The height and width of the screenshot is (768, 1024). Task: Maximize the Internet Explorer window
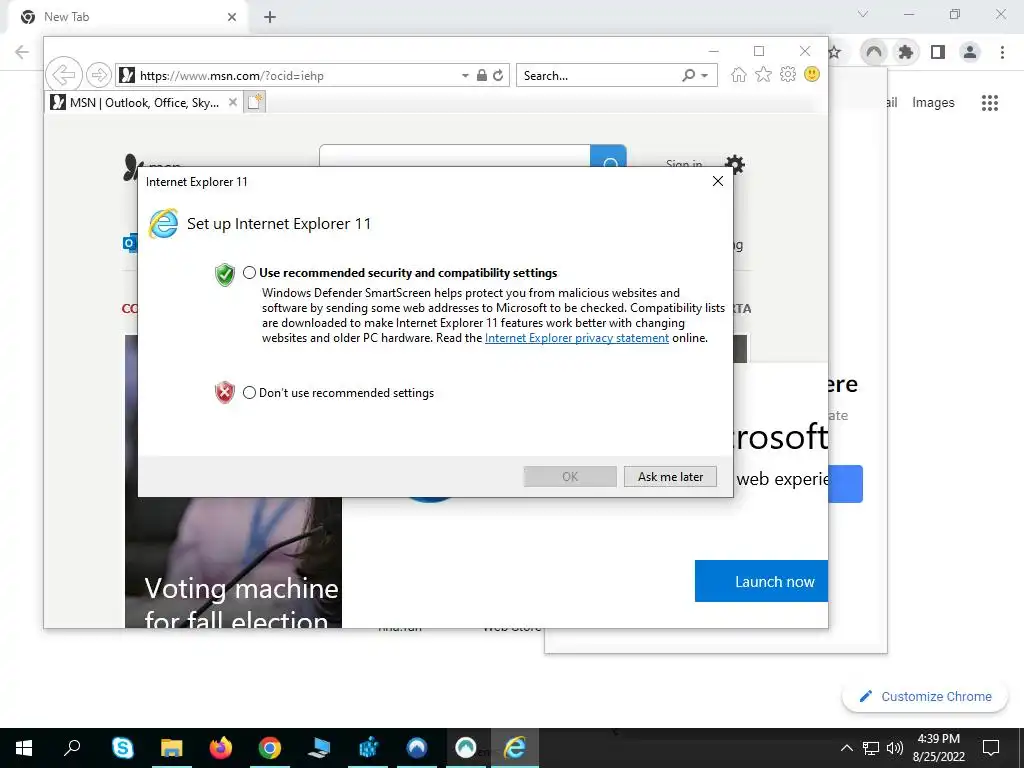[759, 51]
